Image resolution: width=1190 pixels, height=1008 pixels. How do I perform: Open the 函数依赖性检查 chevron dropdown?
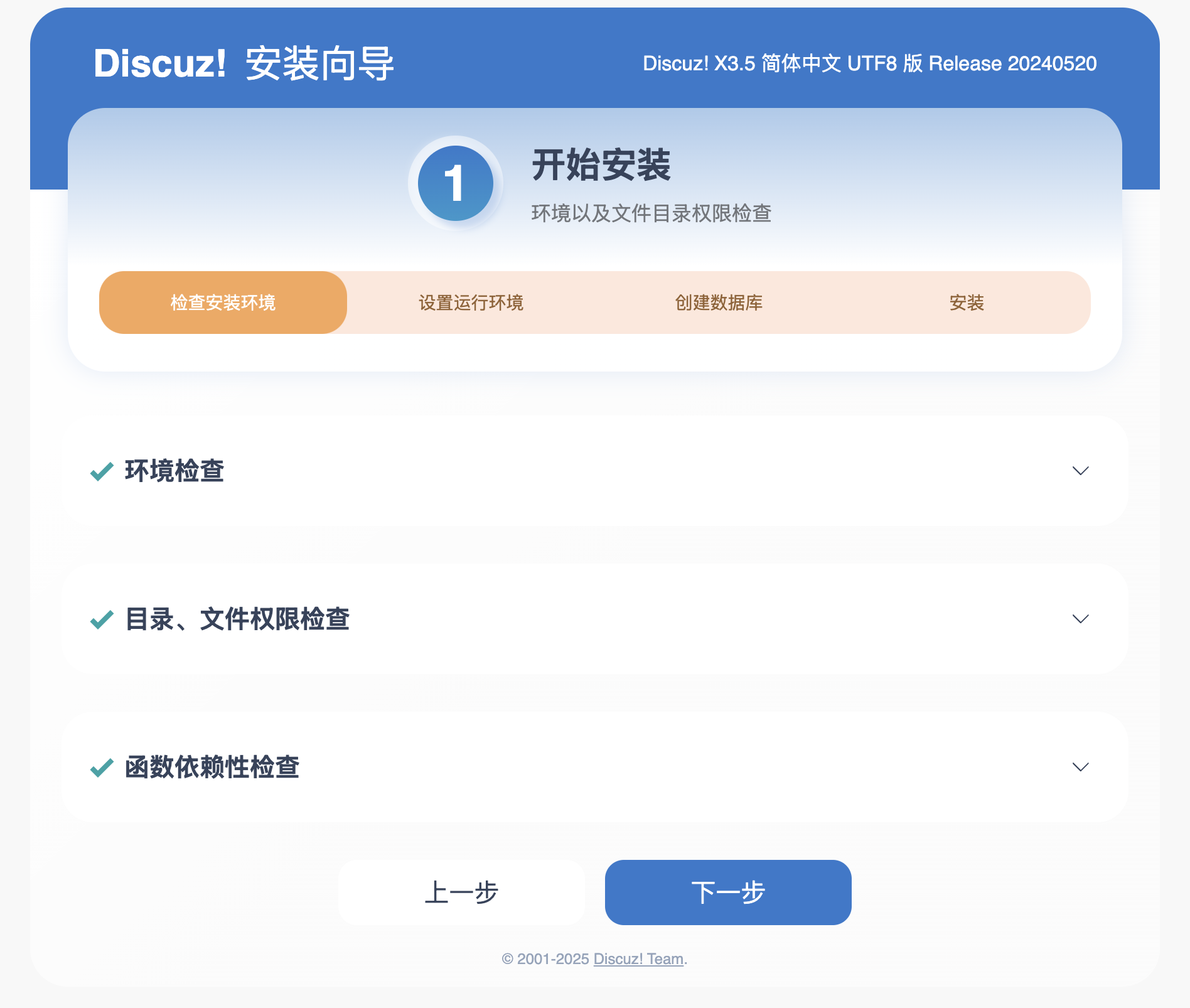1080,767
